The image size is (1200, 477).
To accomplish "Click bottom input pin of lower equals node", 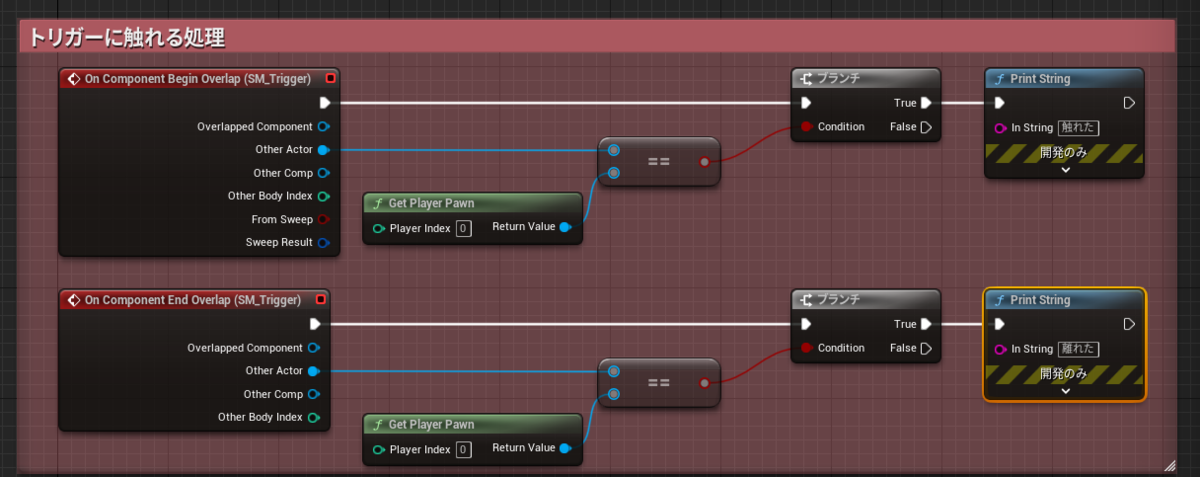I will pos(613,394).
